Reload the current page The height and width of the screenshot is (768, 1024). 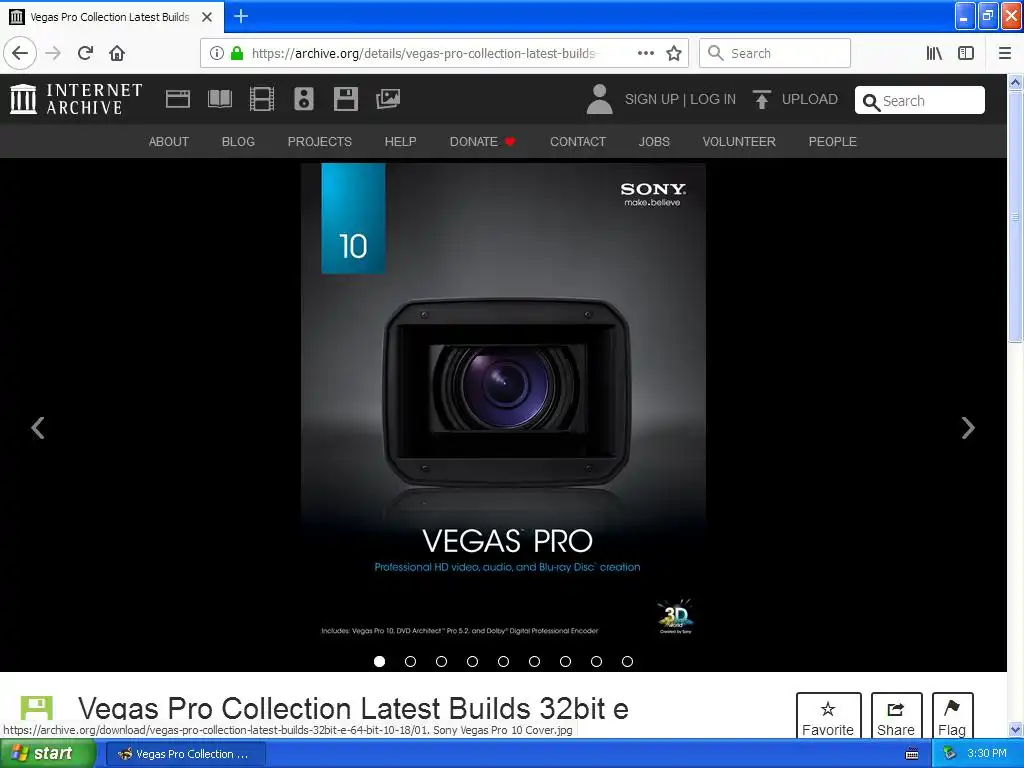point(86,53)
